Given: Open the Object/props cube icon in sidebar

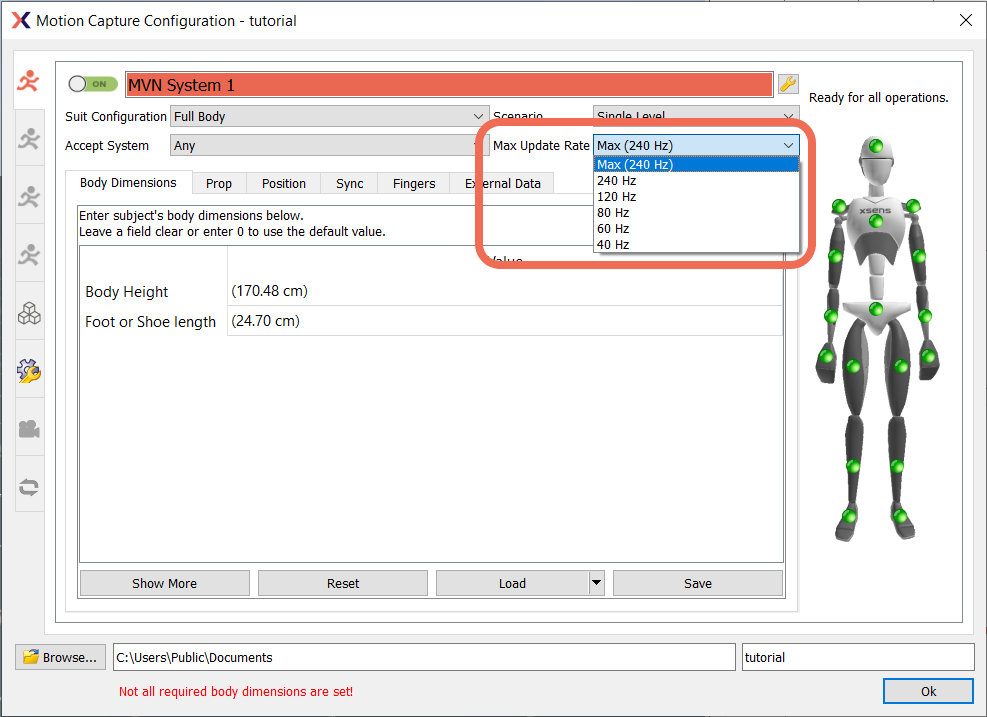Looking at the screenshot, I should click(29, 312).
